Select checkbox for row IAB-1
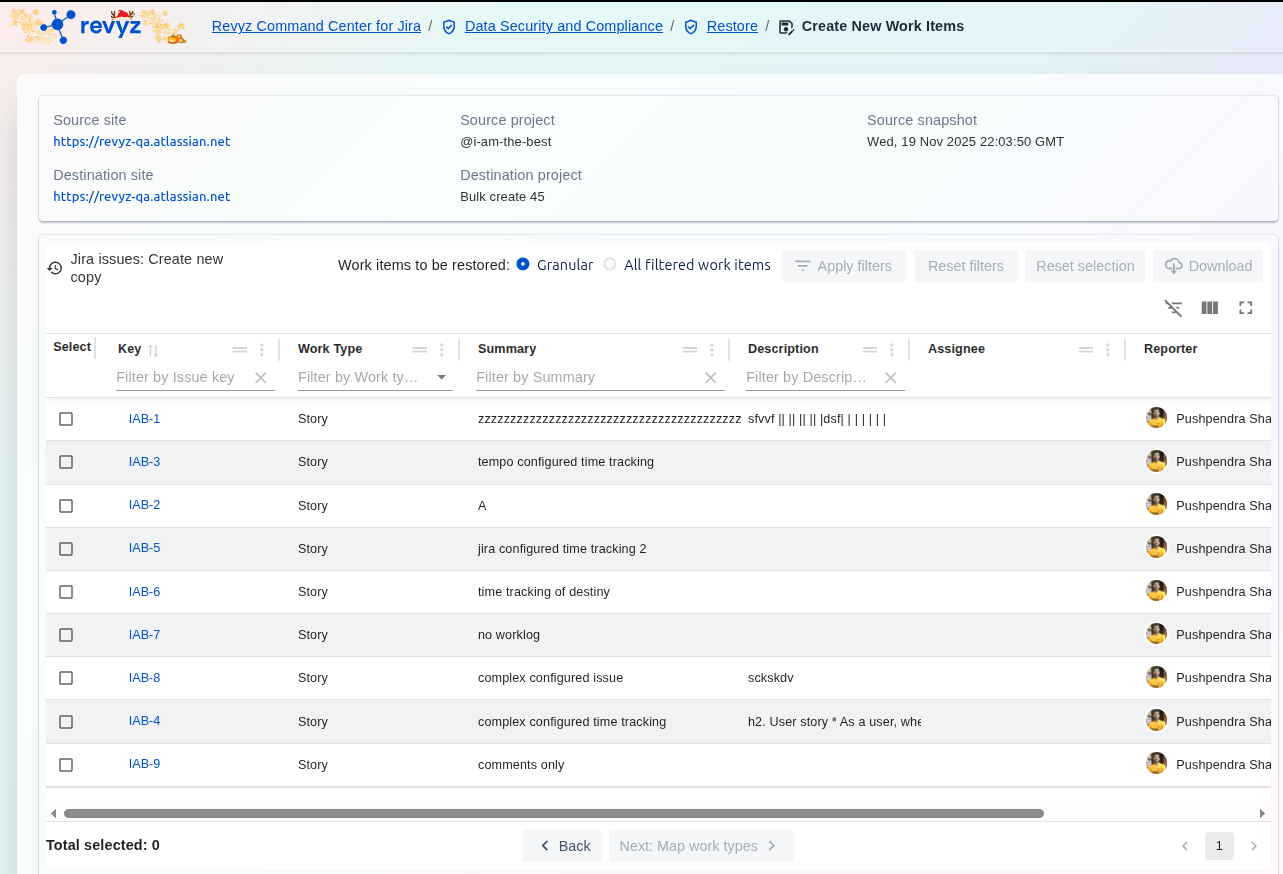 (66, 419)
